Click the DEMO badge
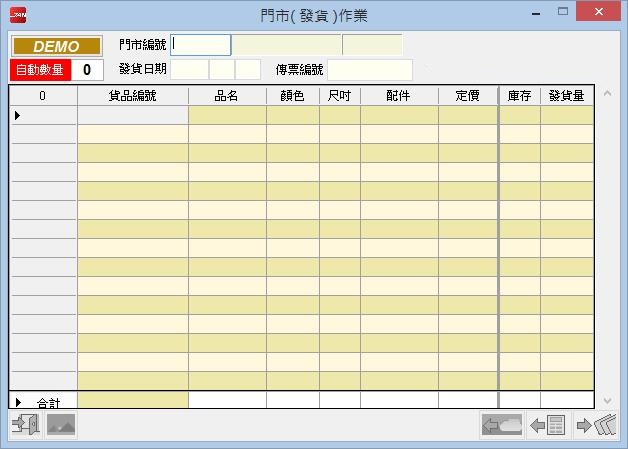Viewport: 628px width, 449px height. (56, 46)
